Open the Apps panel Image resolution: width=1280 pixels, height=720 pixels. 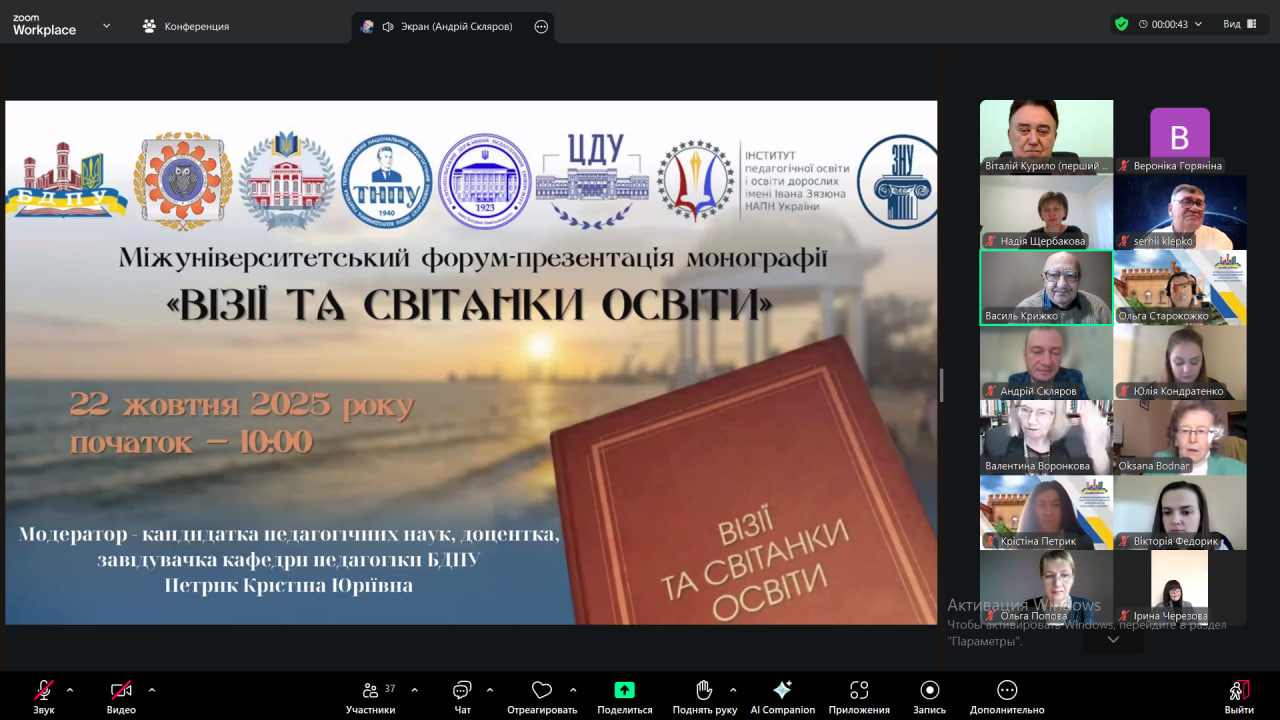[858, 691]
